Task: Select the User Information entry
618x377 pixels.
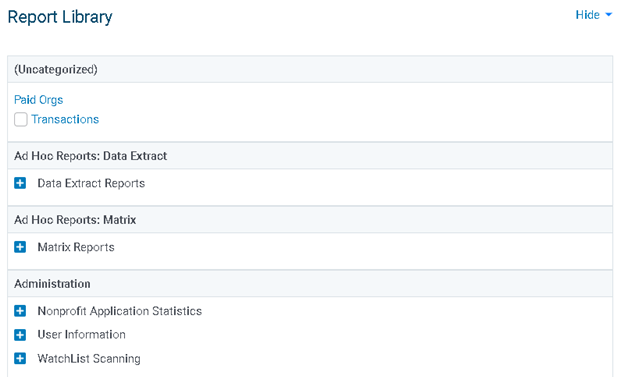Action: 81,334
